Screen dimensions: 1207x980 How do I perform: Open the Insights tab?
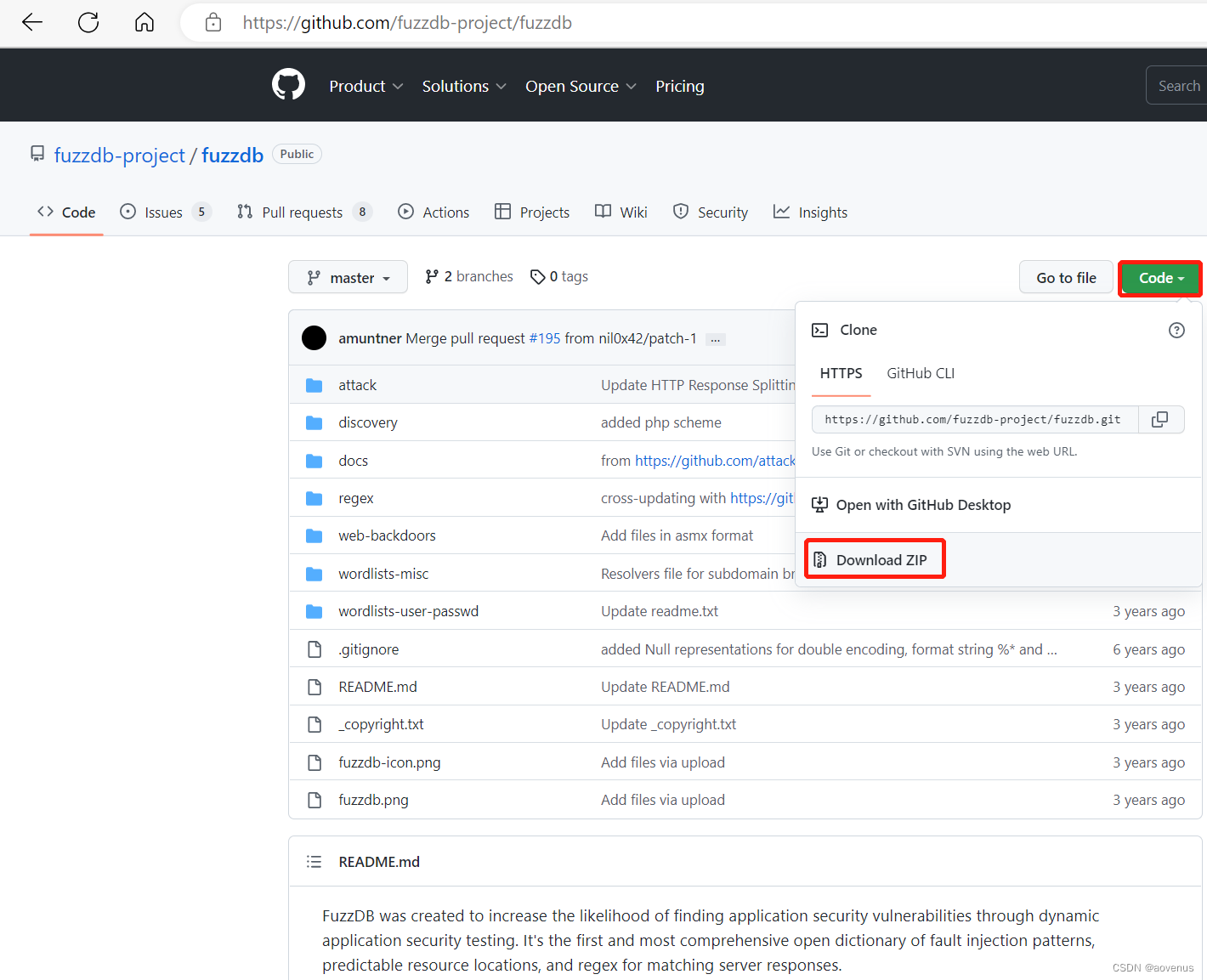[x=810, y=212]
